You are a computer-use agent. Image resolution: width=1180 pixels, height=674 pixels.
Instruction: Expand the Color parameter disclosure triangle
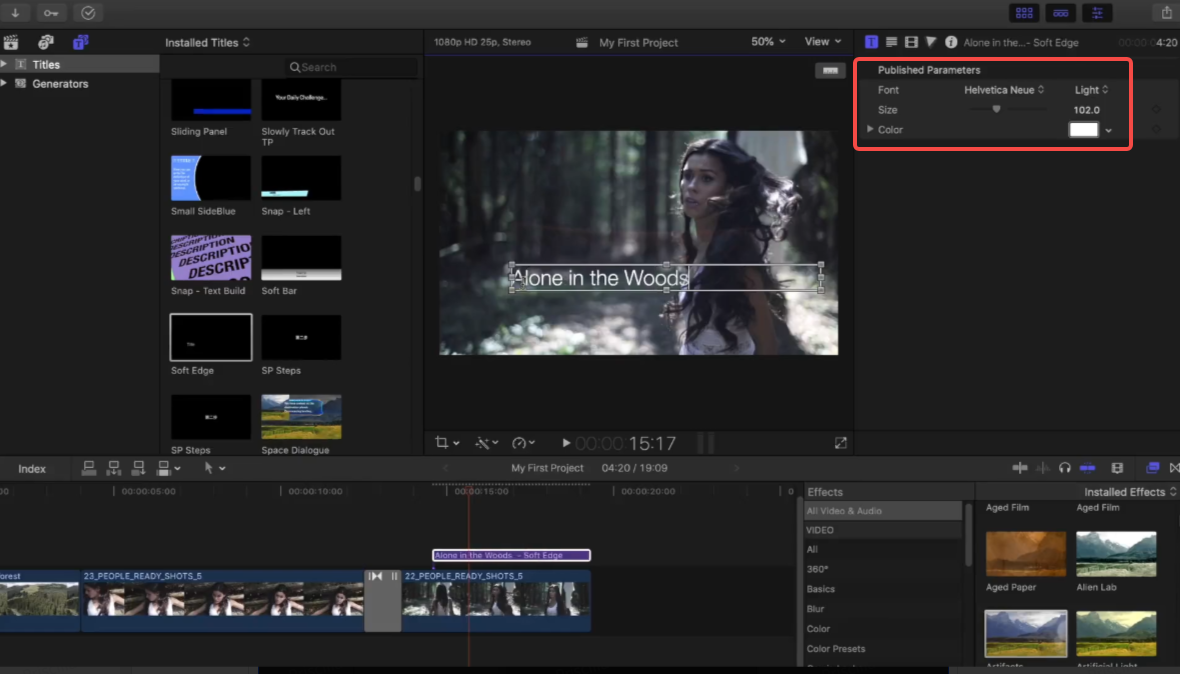[x=870, y=130]
